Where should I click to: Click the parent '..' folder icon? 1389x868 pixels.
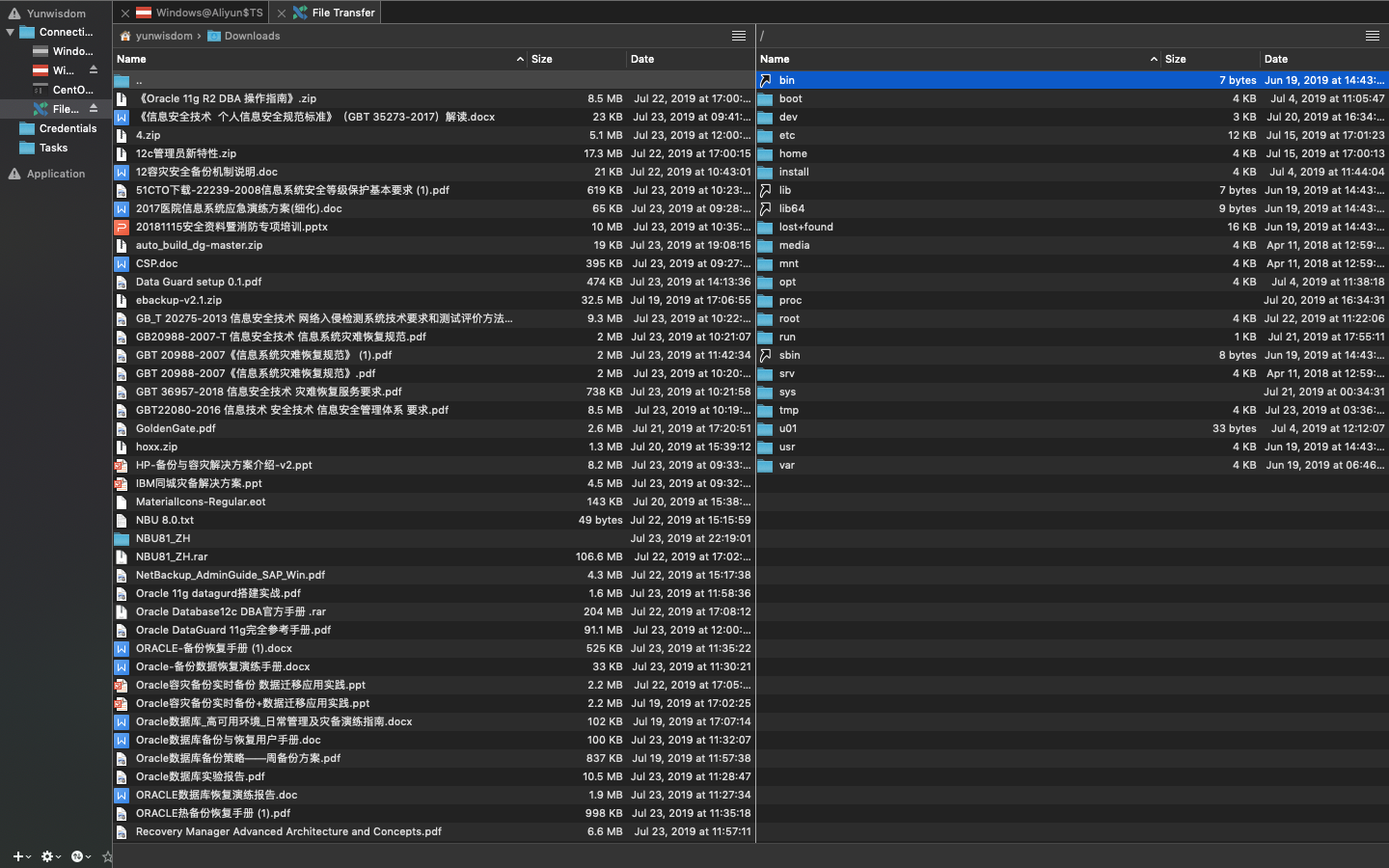point(122,81)
